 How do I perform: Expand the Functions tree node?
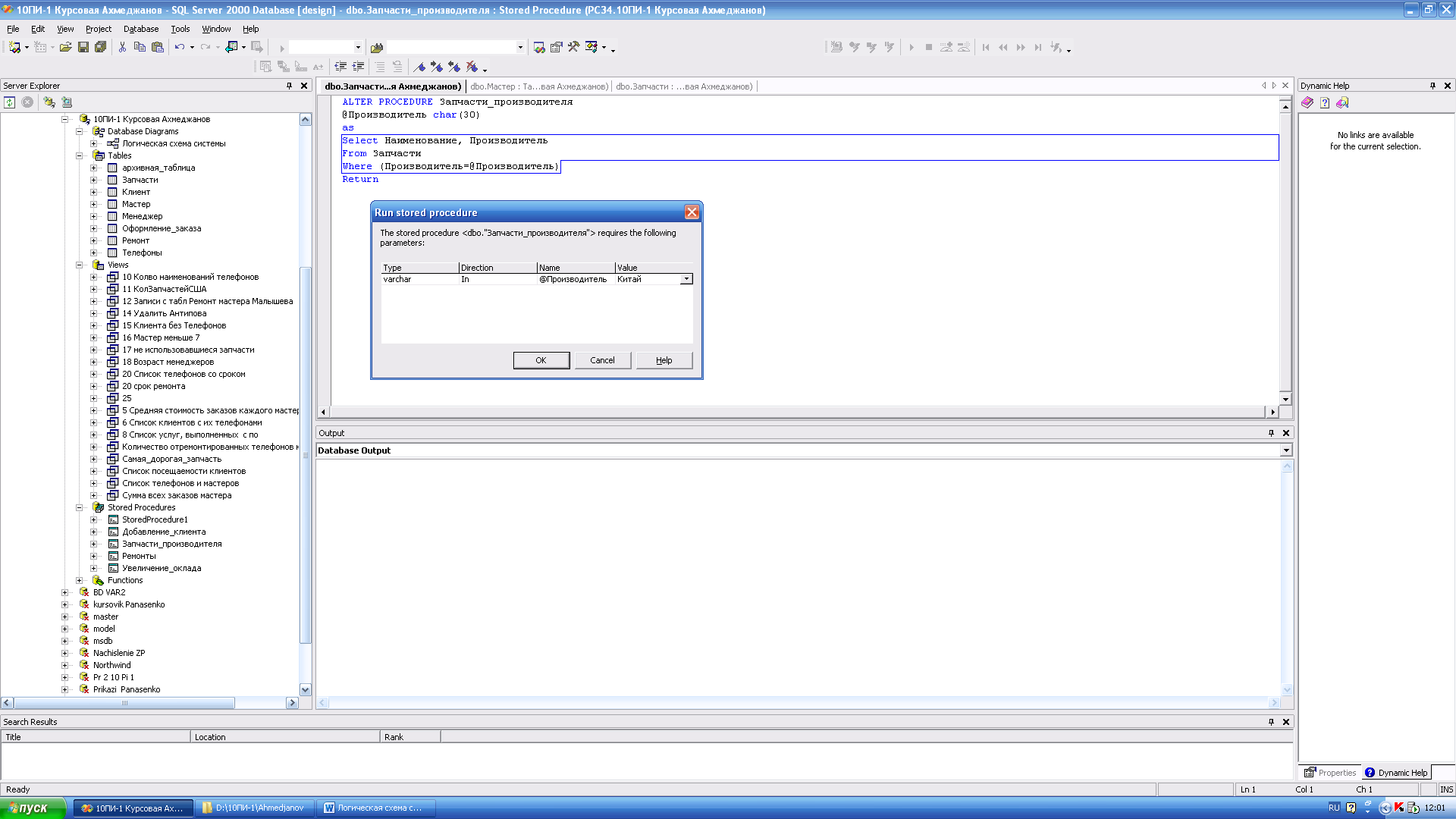pos(79,580)
